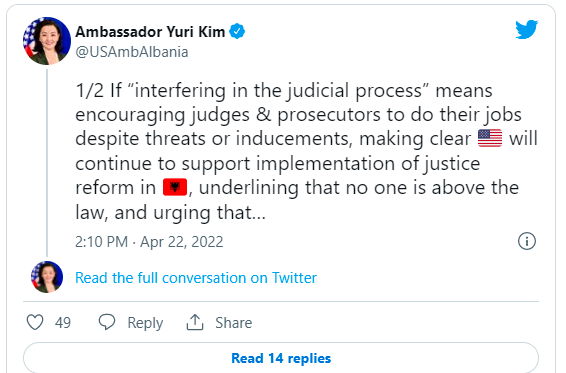Like the tweet with heart icon

click(35, 322)
